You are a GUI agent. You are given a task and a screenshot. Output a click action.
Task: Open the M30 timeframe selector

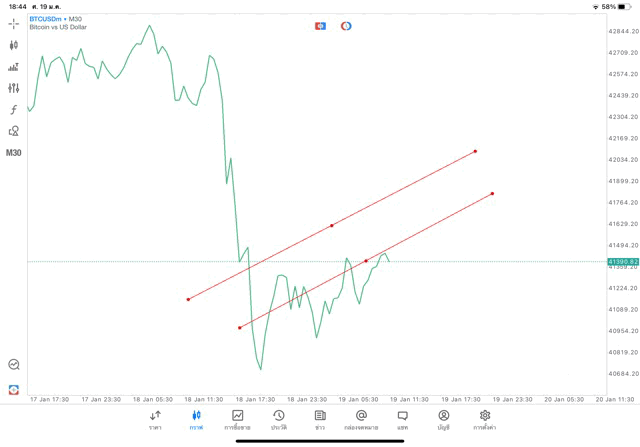(x=14, y=153)
